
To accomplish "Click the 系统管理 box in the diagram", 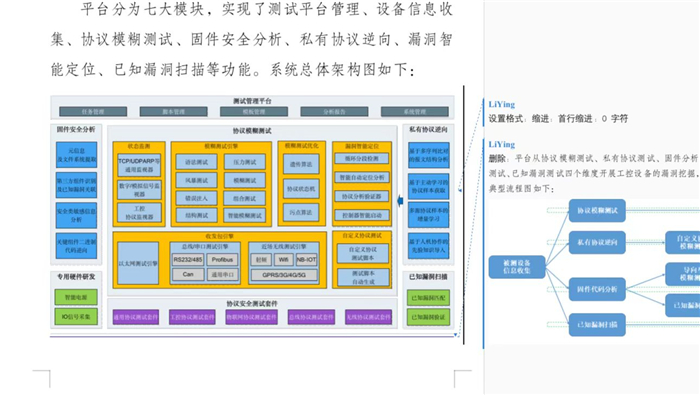I will pyautogui.click(x=415, y=112).
